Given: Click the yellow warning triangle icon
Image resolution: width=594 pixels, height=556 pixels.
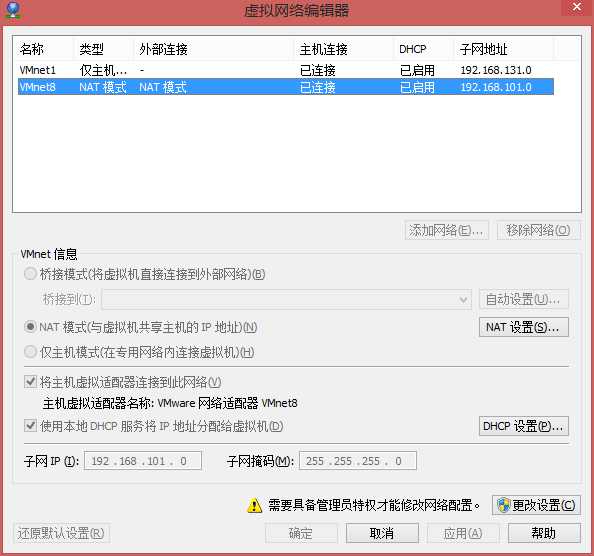Looking at the screenshot, I should tap(254, 506).
